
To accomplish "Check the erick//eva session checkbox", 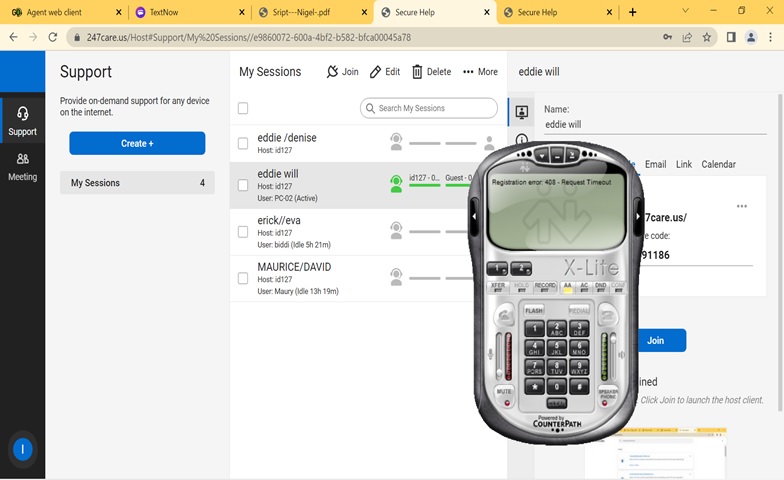I will click(x=243, y=232).
